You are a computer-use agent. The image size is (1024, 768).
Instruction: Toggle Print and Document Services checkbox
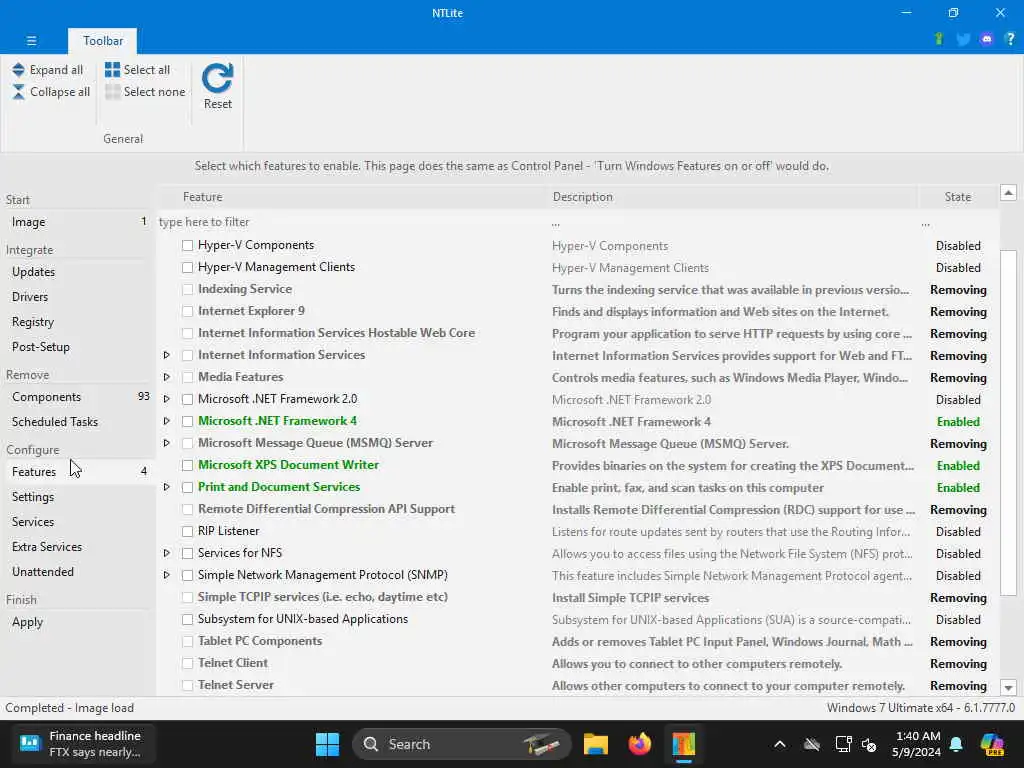[187, 488]
